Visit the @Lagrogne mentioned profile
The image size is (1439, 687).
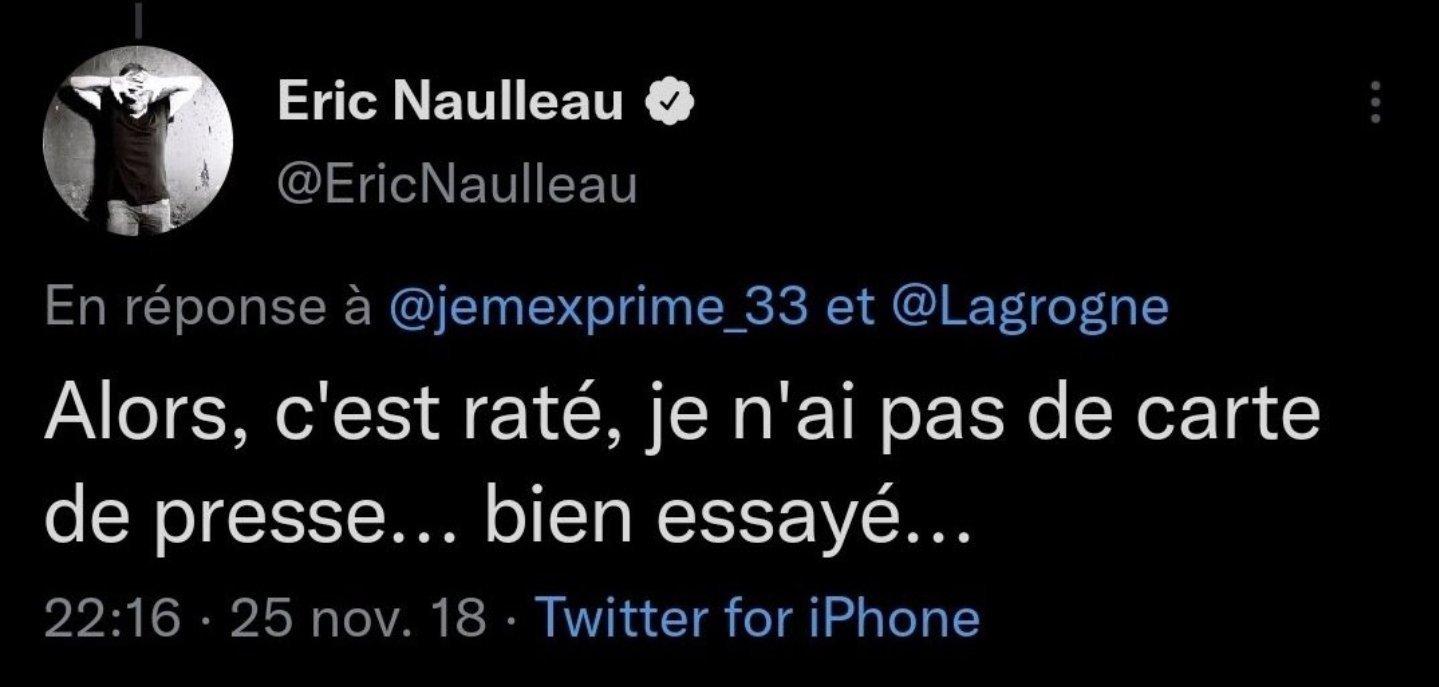pos(1028,310)
